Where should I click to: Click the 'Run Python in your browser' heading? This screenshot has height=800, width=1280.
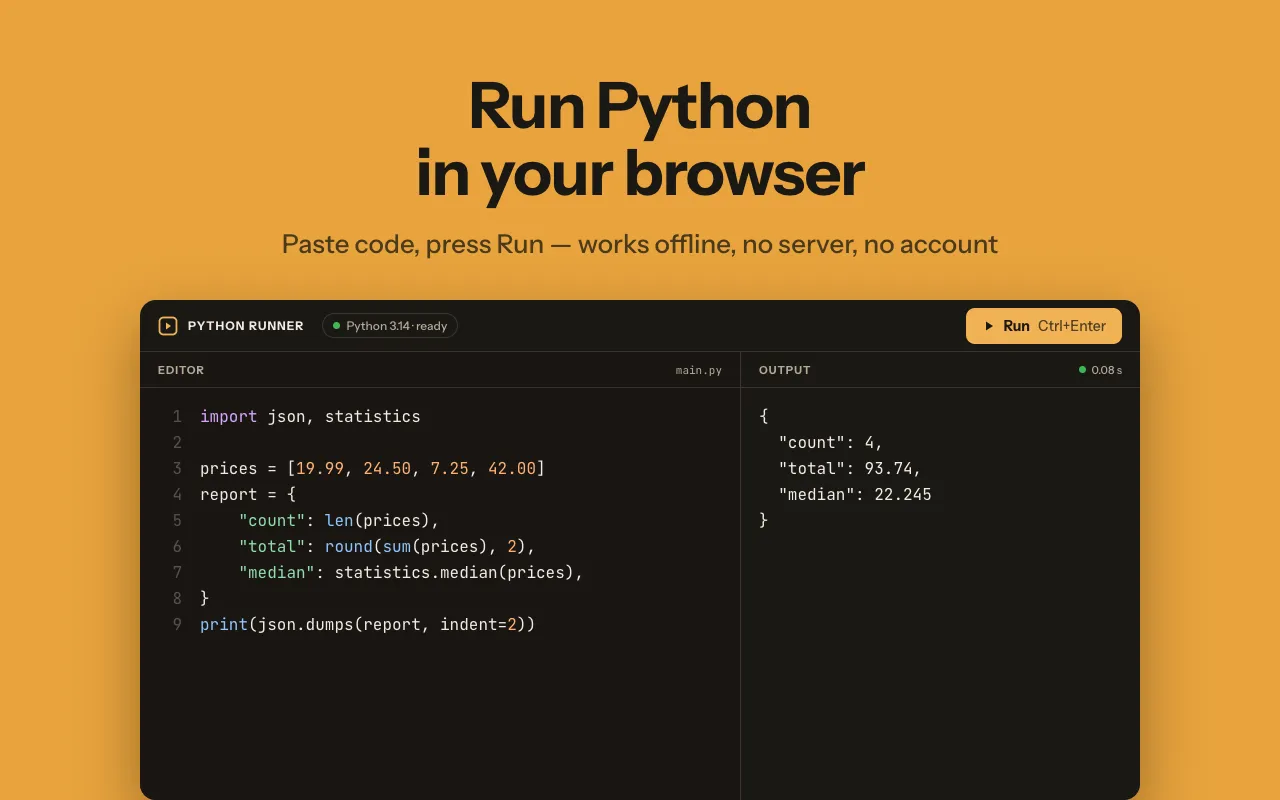pyautogui.click(x=640, y=140)
